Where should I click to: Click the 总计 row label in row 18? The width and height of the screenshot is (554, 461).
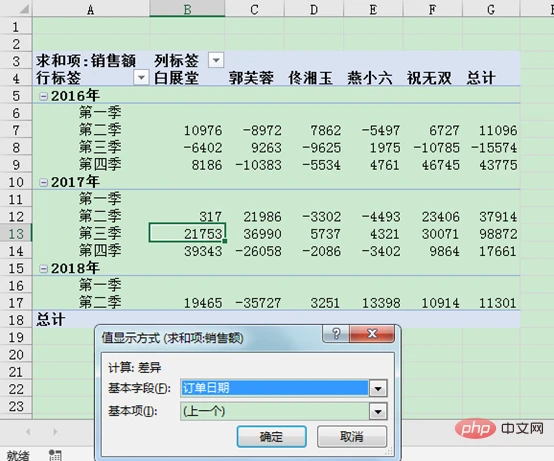coord(51,320)
